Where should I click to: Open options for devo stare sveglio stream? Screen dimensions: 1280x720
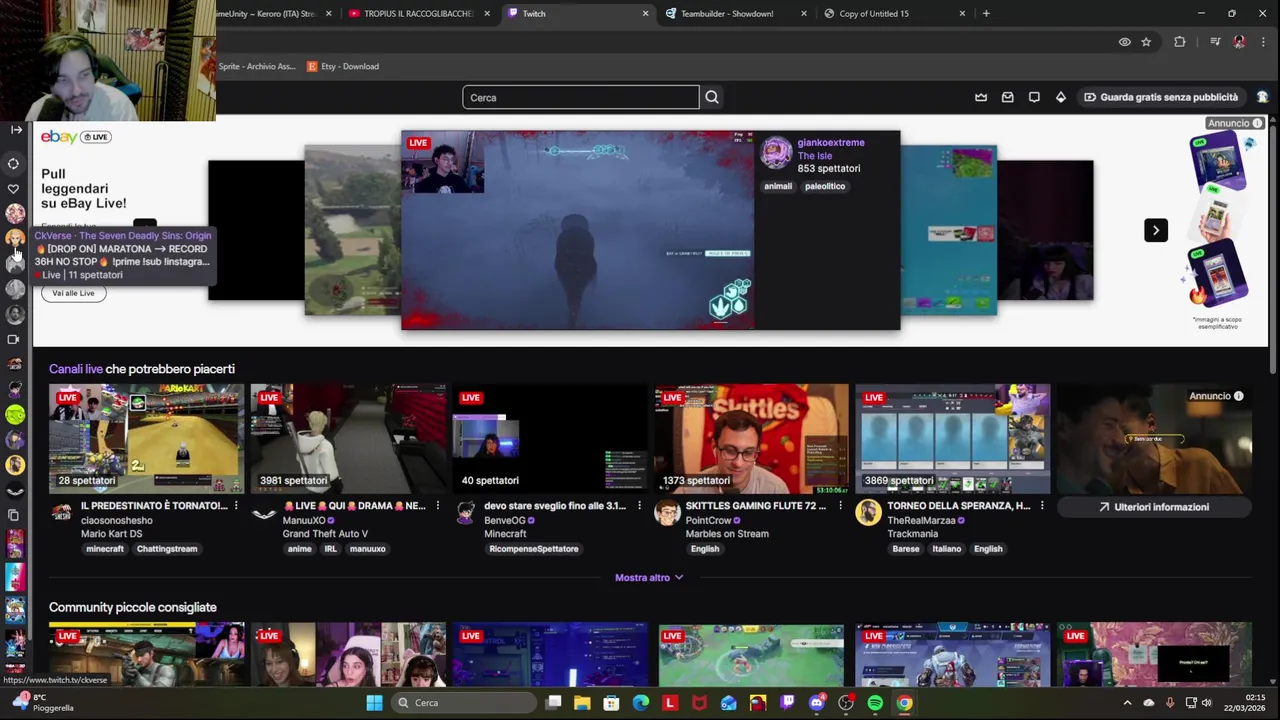click(639, 506)
